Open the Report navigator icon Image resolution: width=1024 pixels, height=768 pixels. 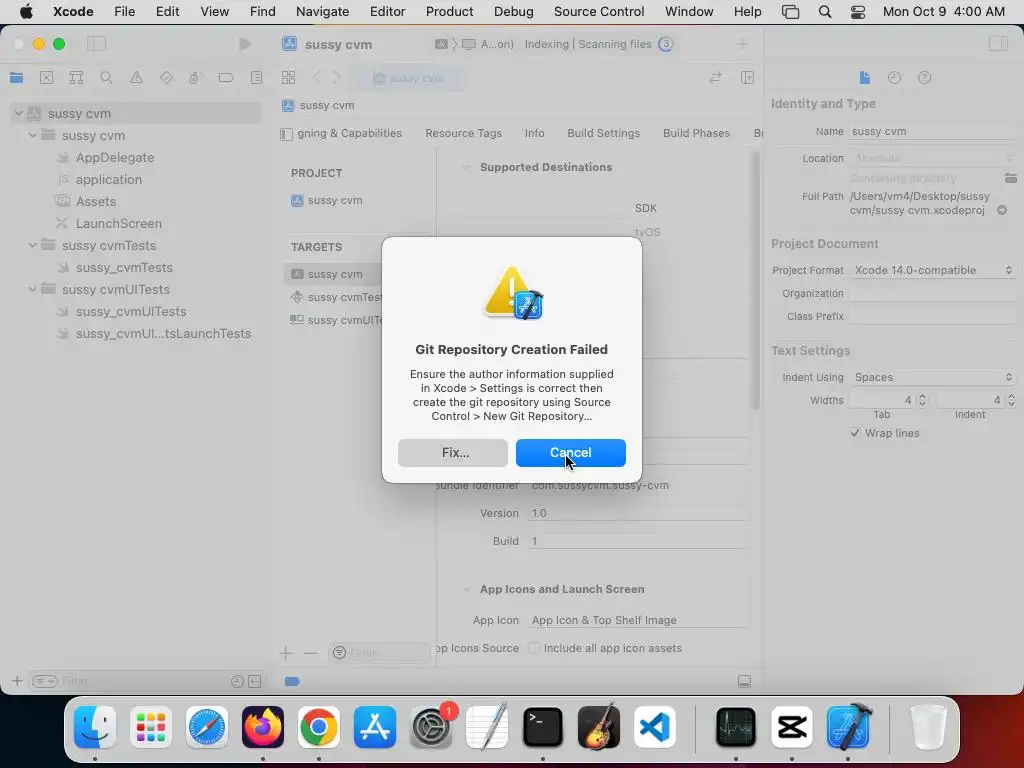click(x=256, y=78)
